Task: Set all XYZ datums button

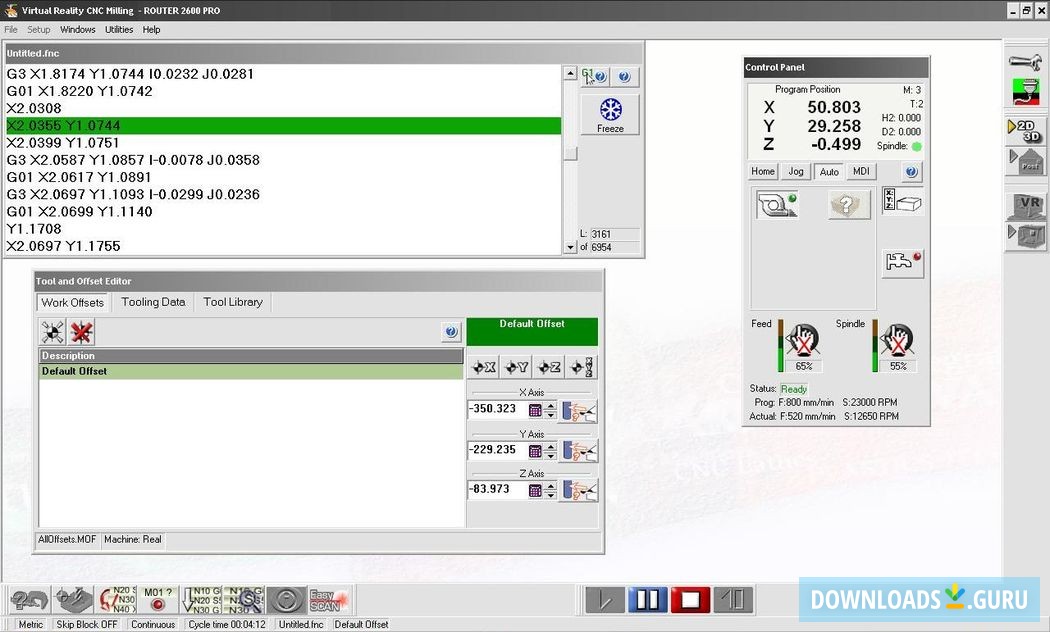Action: pyautogui.click(x=581, y=367)
